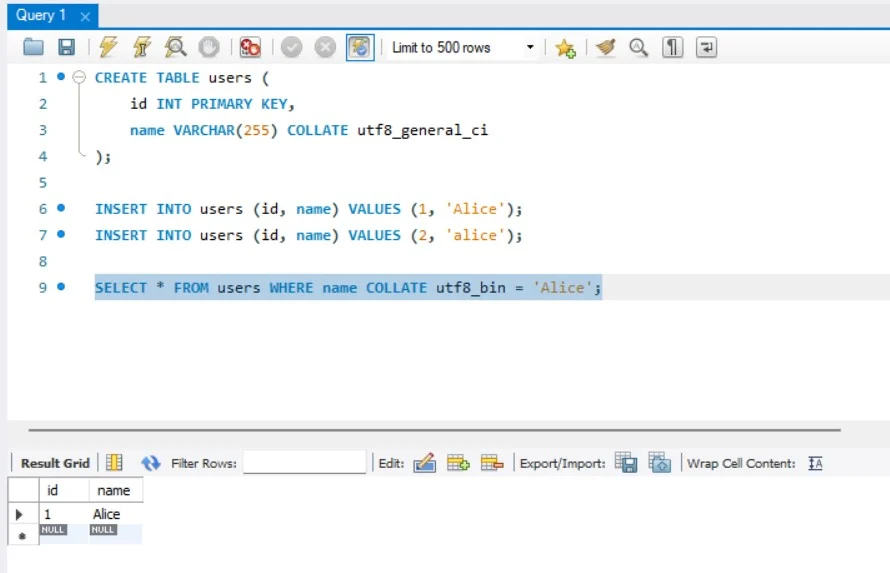Toggle continue-on-error icon with red stop
890x573 pixels.
click(250, 47)
